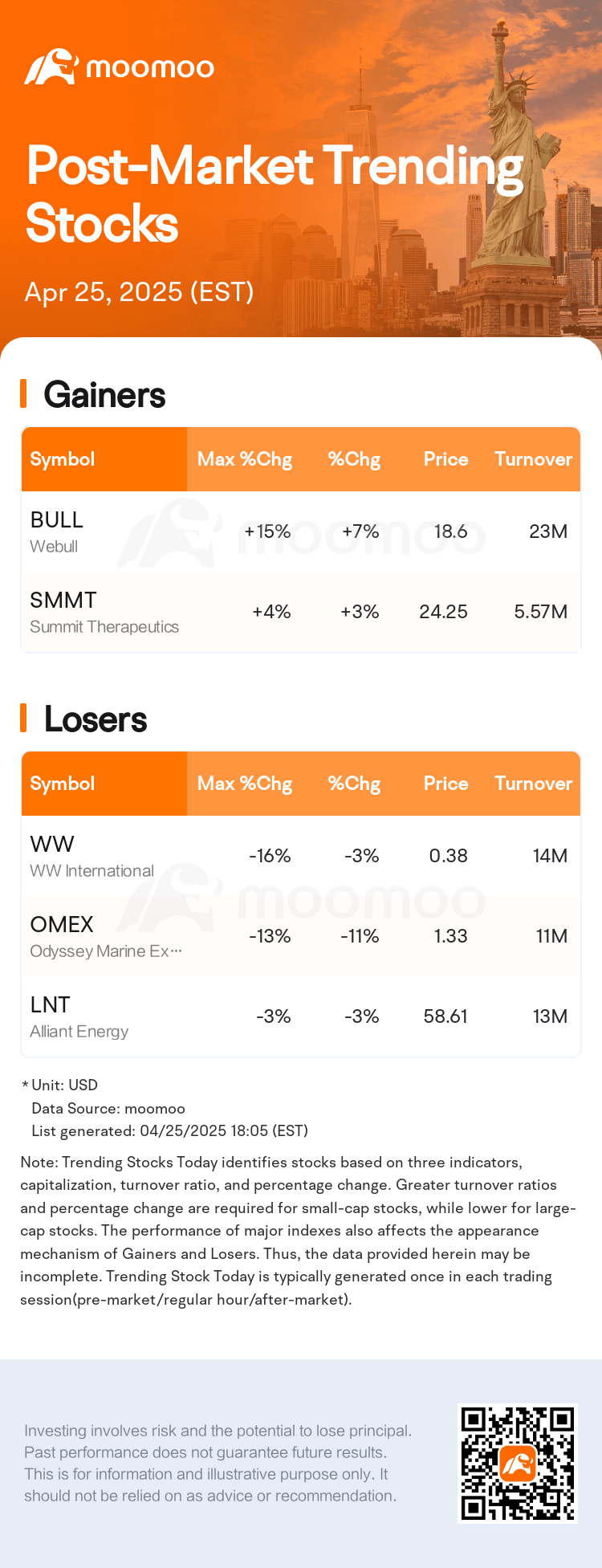Image resolution: width=602 pixels, height=1568 pixels.
Task: Click the moomoo bull logo icon
Action: [x=51, y=67]
